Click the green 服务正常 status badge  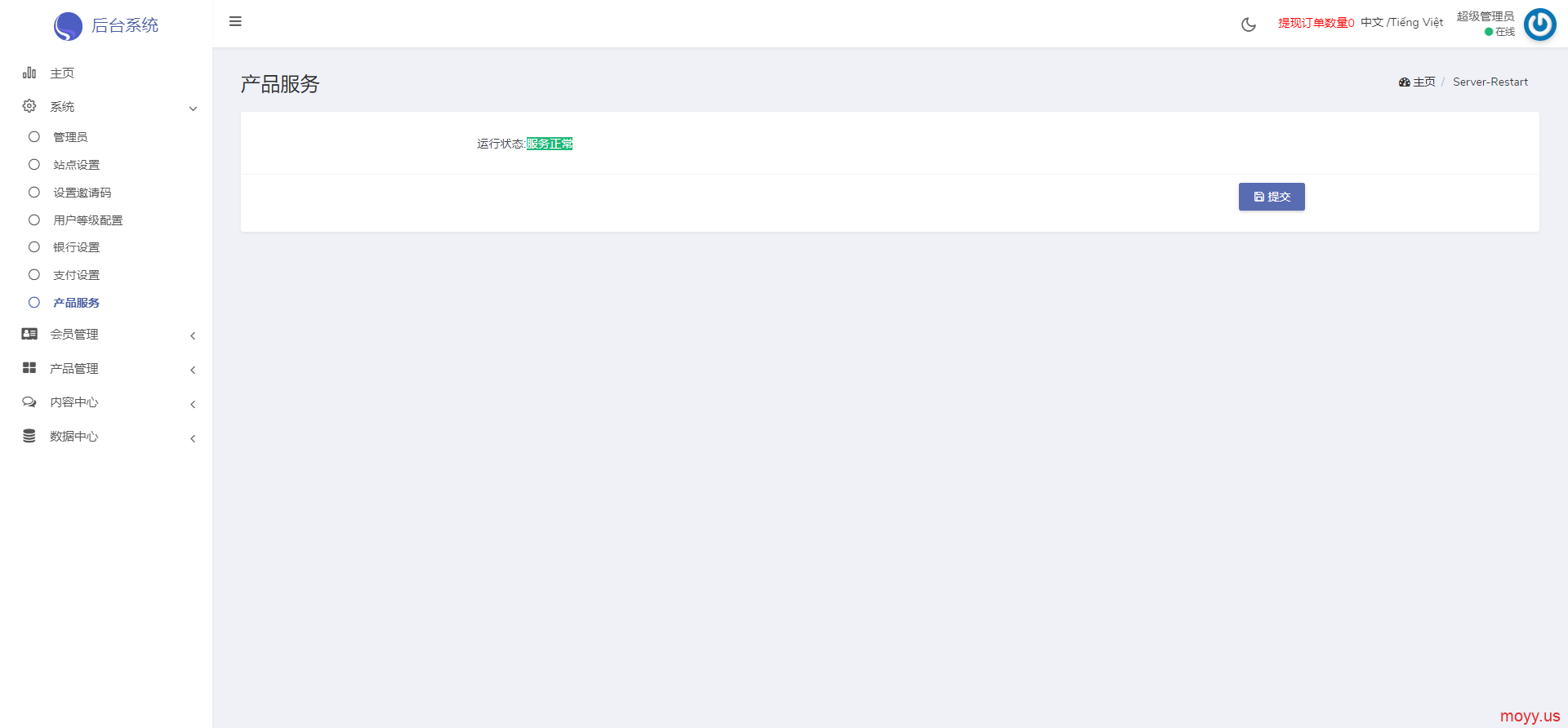tap(550, 144)
